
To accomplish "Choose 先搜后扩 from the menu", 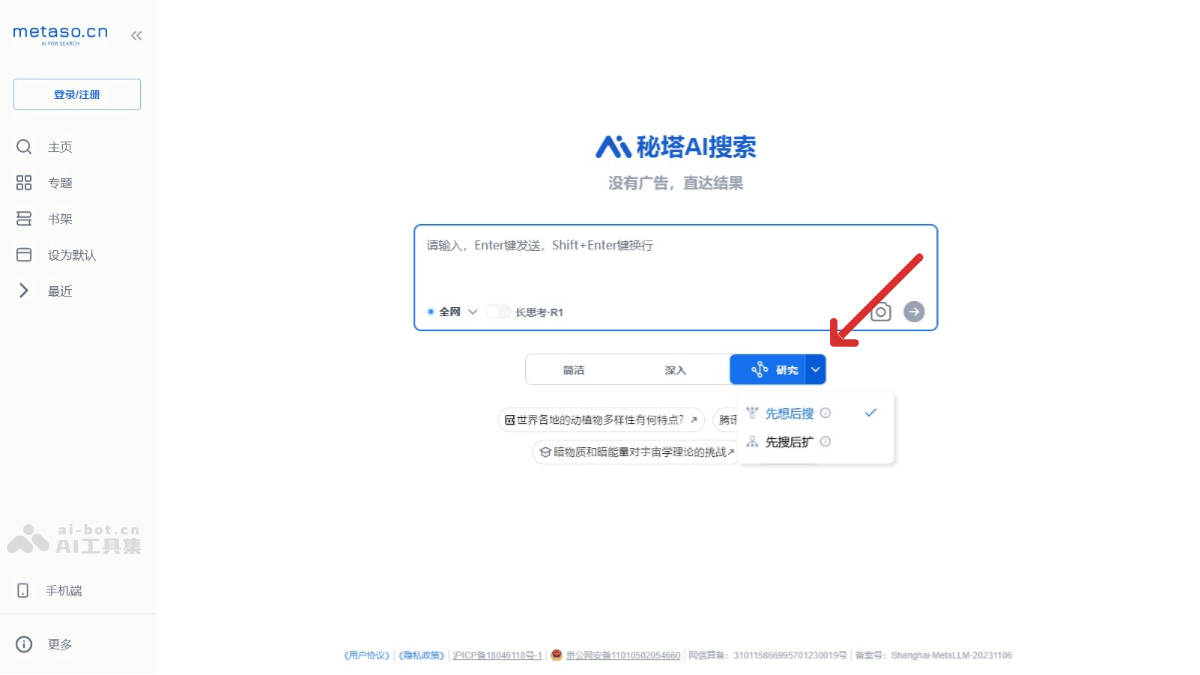I will [x=789, y=441].
